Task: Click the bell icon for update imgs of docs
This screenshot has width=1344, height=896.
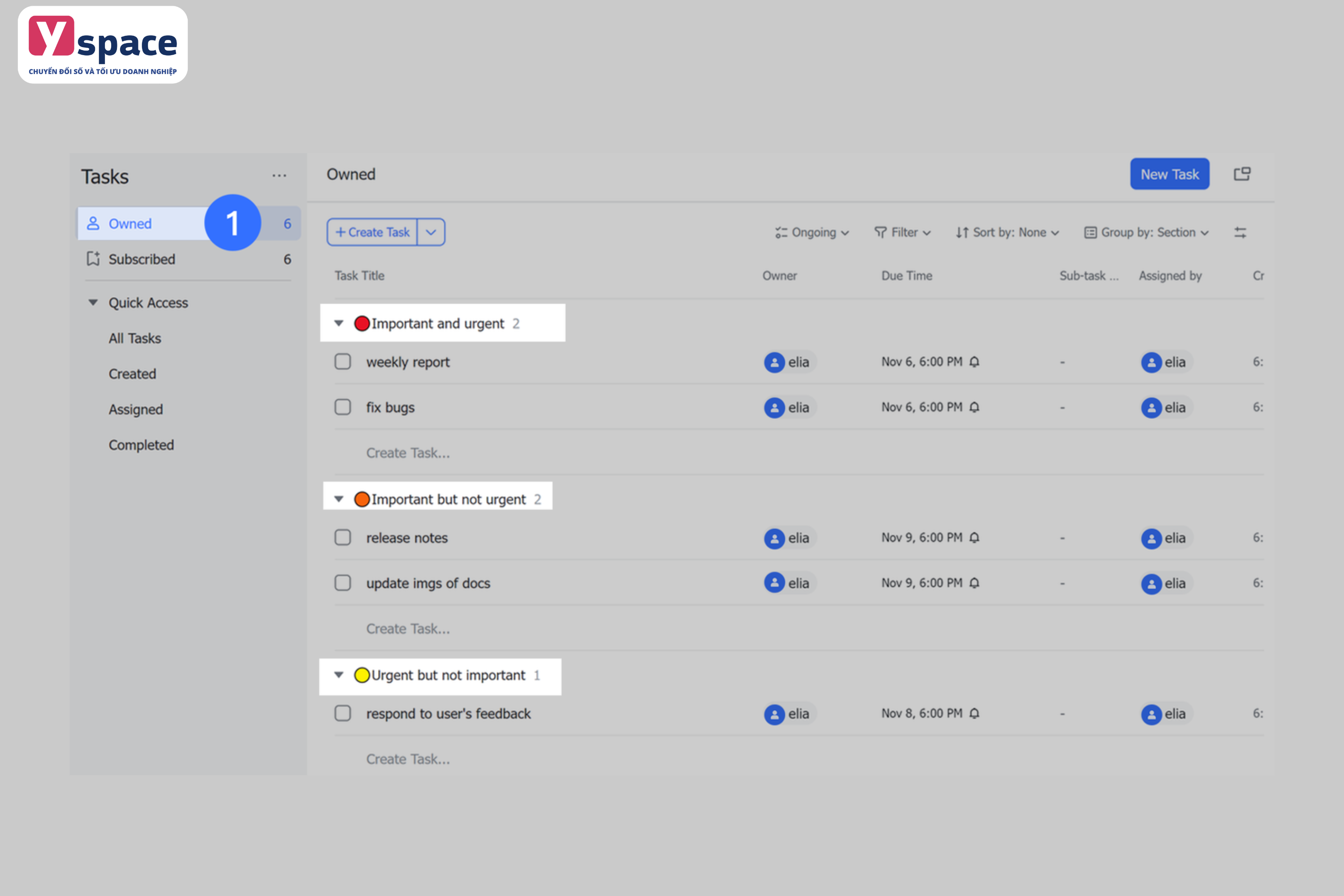Action: point(974,583)
